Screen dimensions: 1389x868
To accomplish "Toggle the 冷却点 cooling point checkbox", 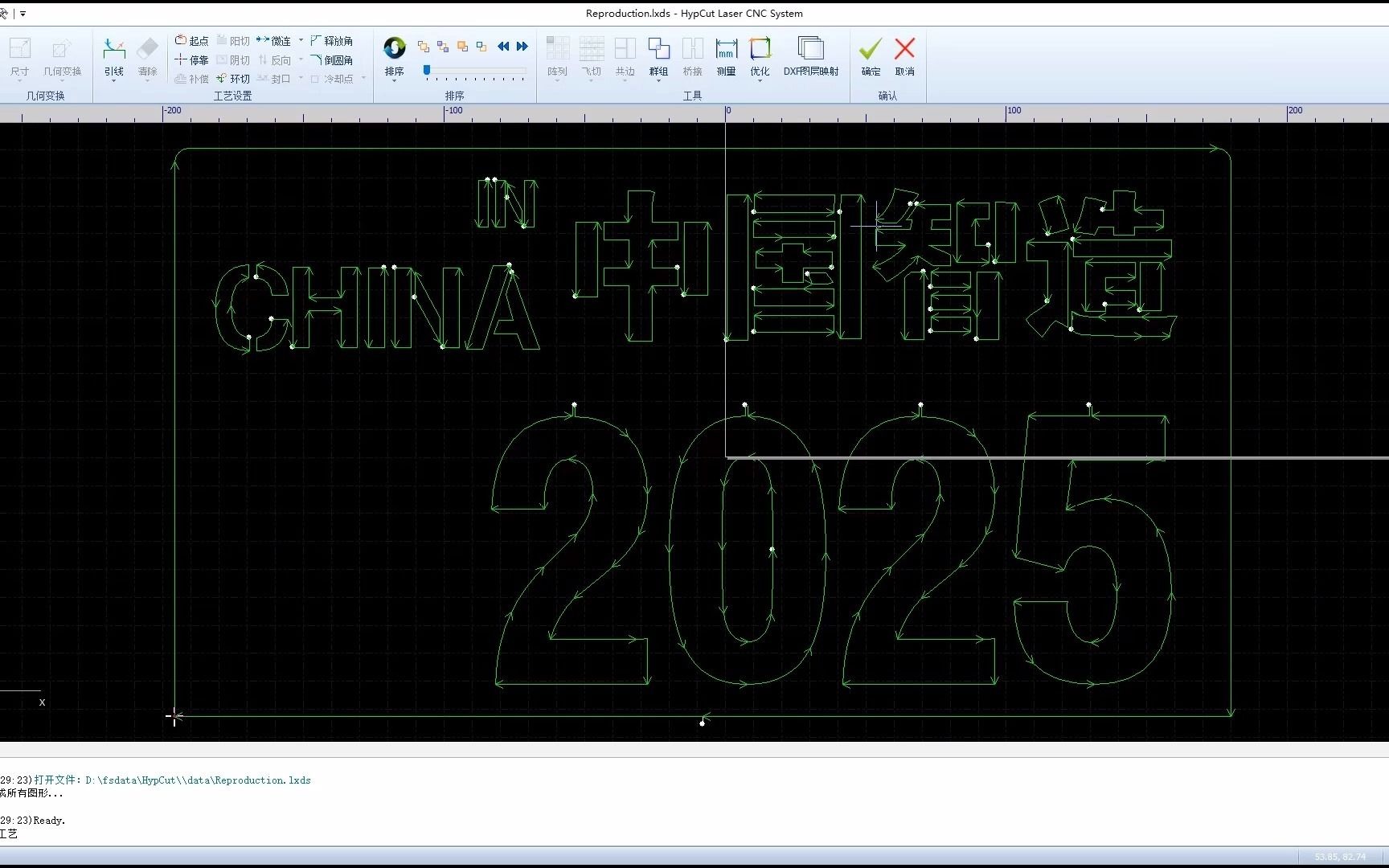I will pyautogui.click(x=315, y=79).
